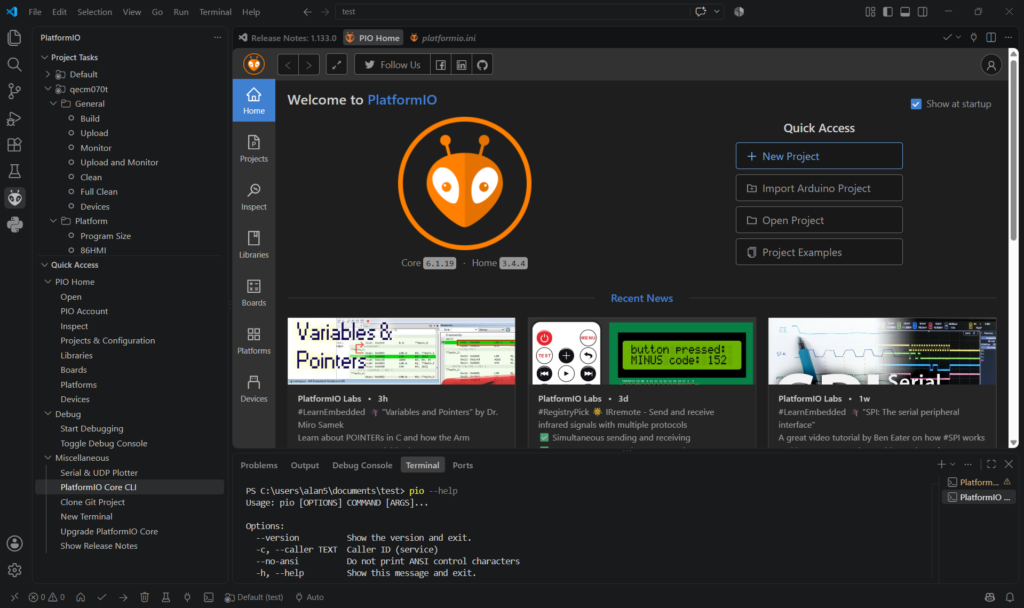The width and height of the screenshot is (1024, 608).
Task: Toggle the Show at startup checkbox
Action: point(916,104)
